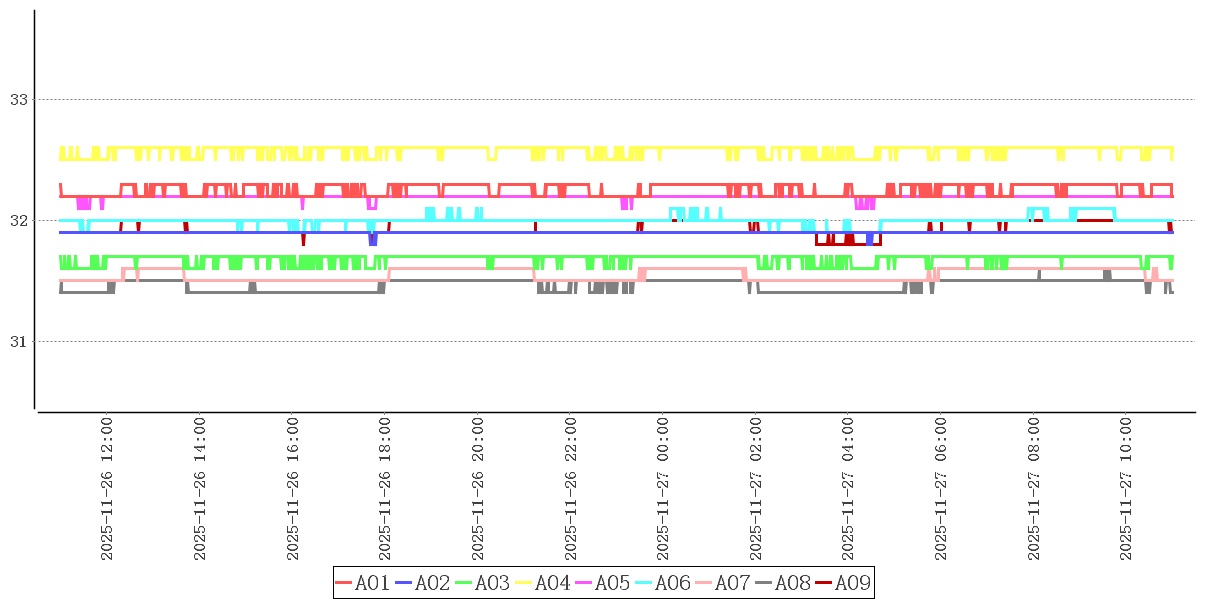The height and width of the screenshot is (600, 1207).
Task: Select the 2025-11-26 16:00 time tick label
Action: tap(292, 488)
